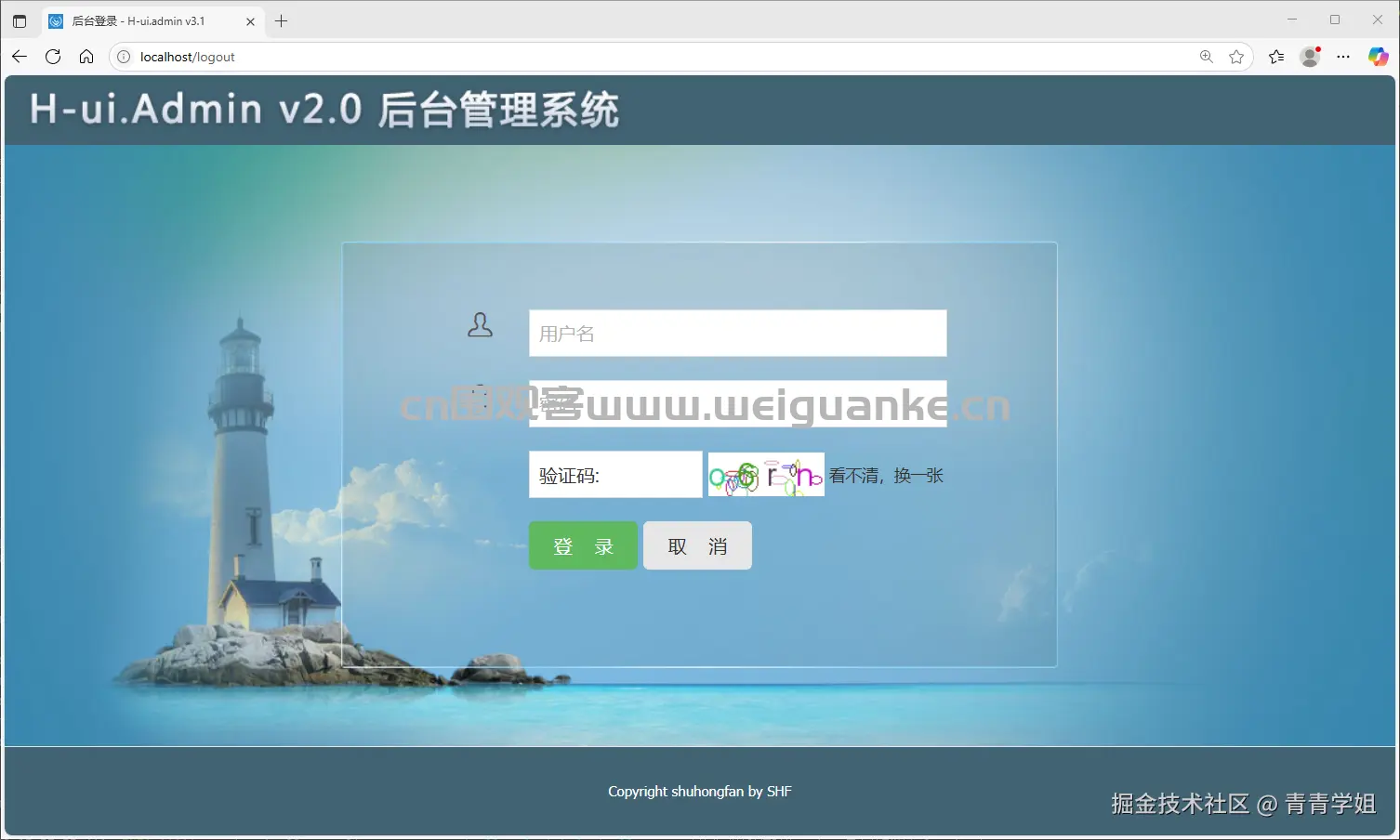1400x840 pixels.
Task: Click the home icon in the browser toolbar
Action: point(86,56)
